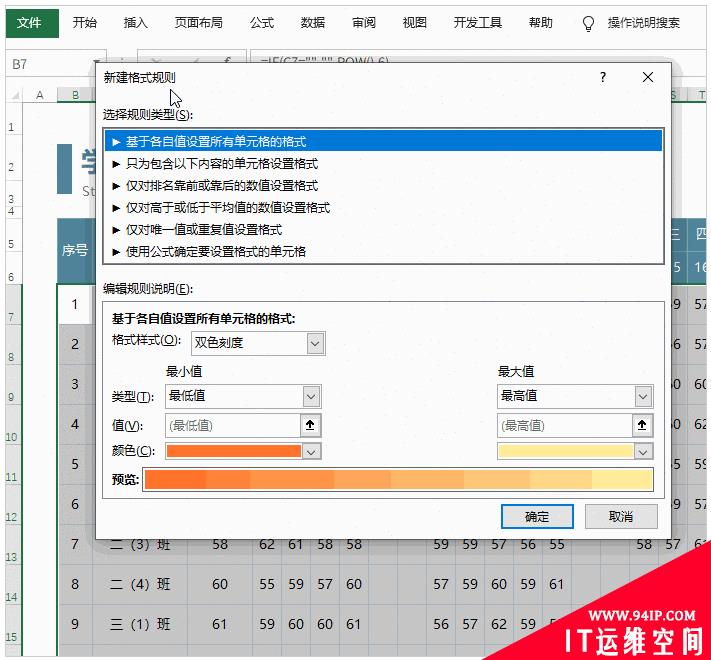The image size is (711, 660).
Task: Select rule 仅对高于或低于平均值的数值设置格式
Action: (384, 208)
